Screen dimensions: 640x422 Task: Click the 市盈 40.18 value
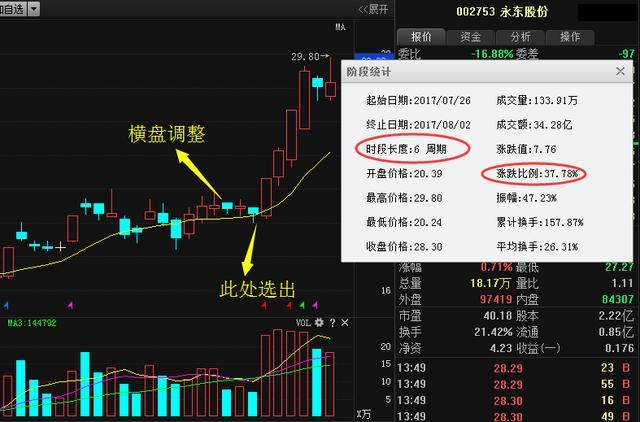click(498, 316)
